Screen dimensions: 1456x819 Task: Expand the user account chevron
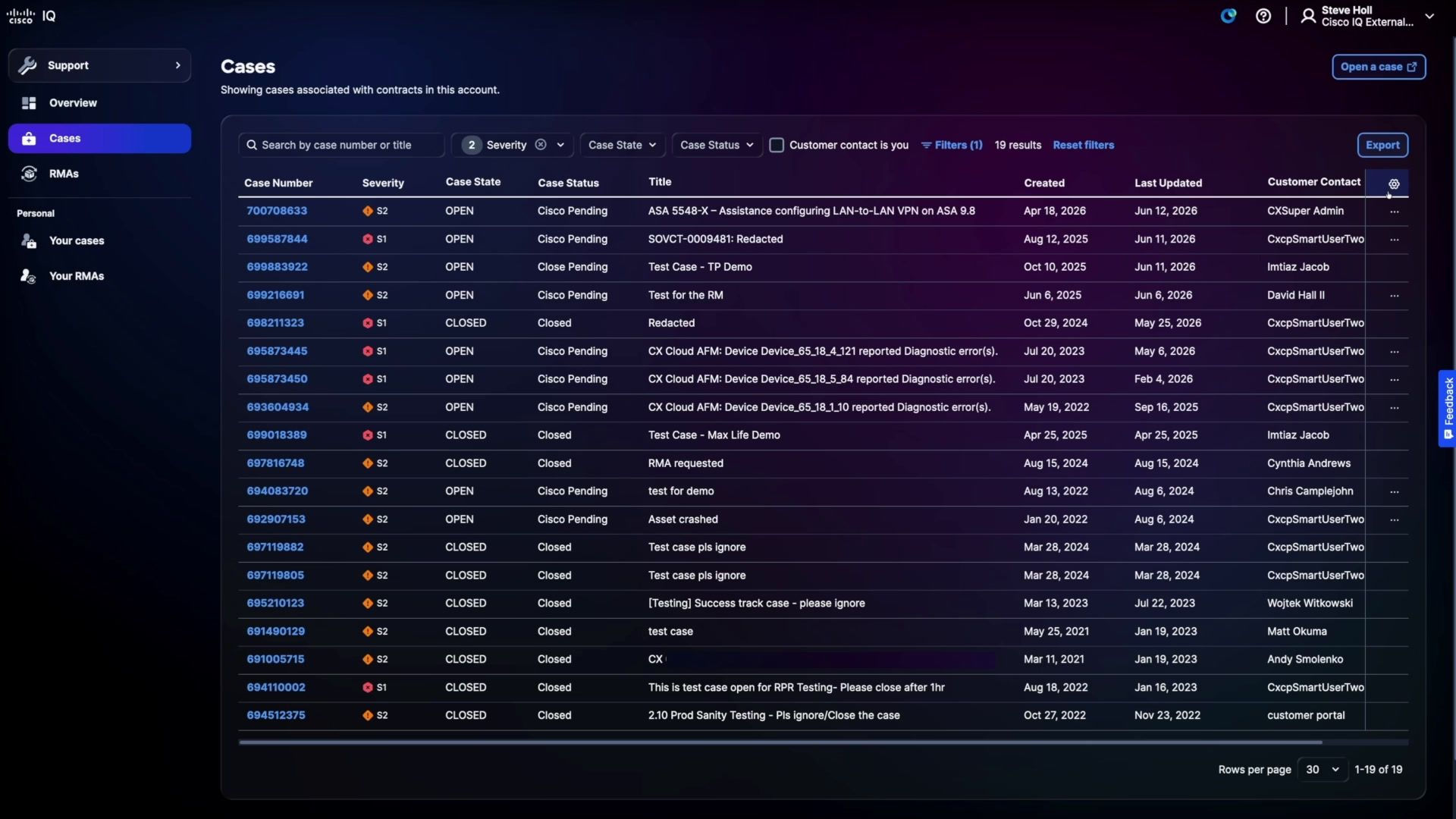click(x=1429, y=16)
